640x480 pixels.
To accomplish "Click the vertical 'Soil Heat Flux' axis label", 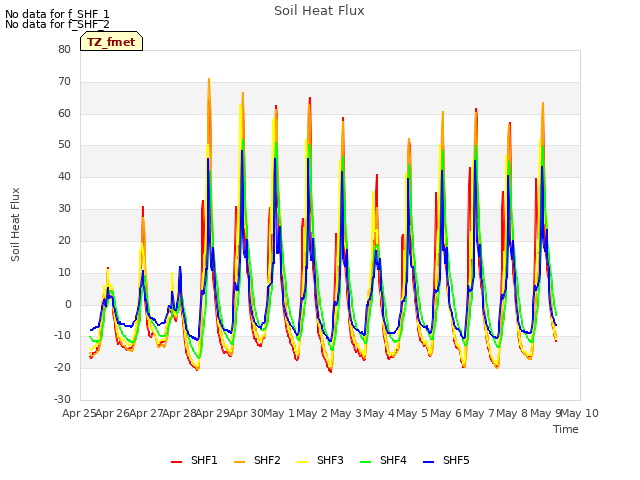I will coord(15,224).
